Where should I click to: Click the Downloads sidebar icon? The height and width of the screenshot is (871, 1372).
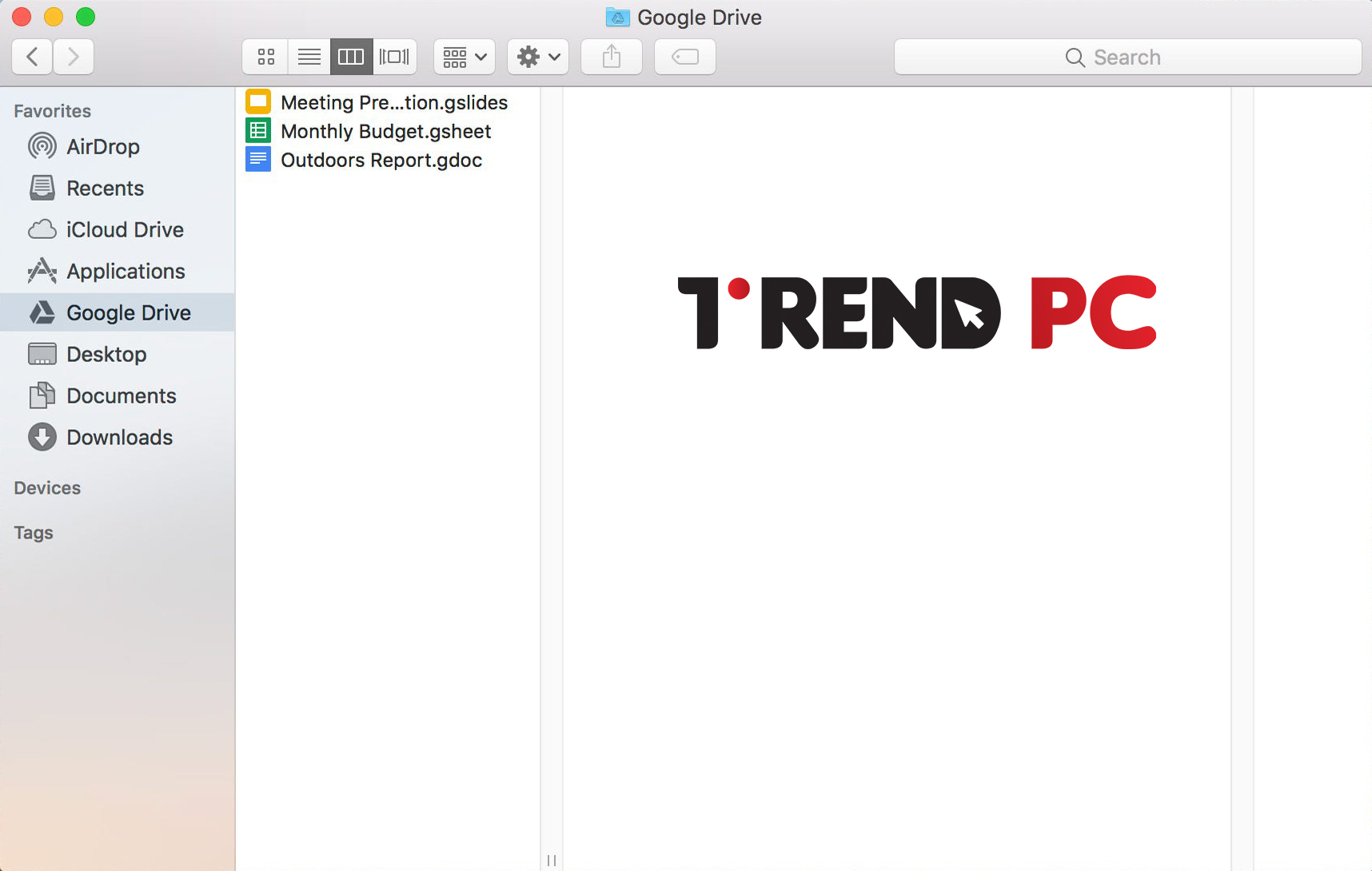click(42, 437)
